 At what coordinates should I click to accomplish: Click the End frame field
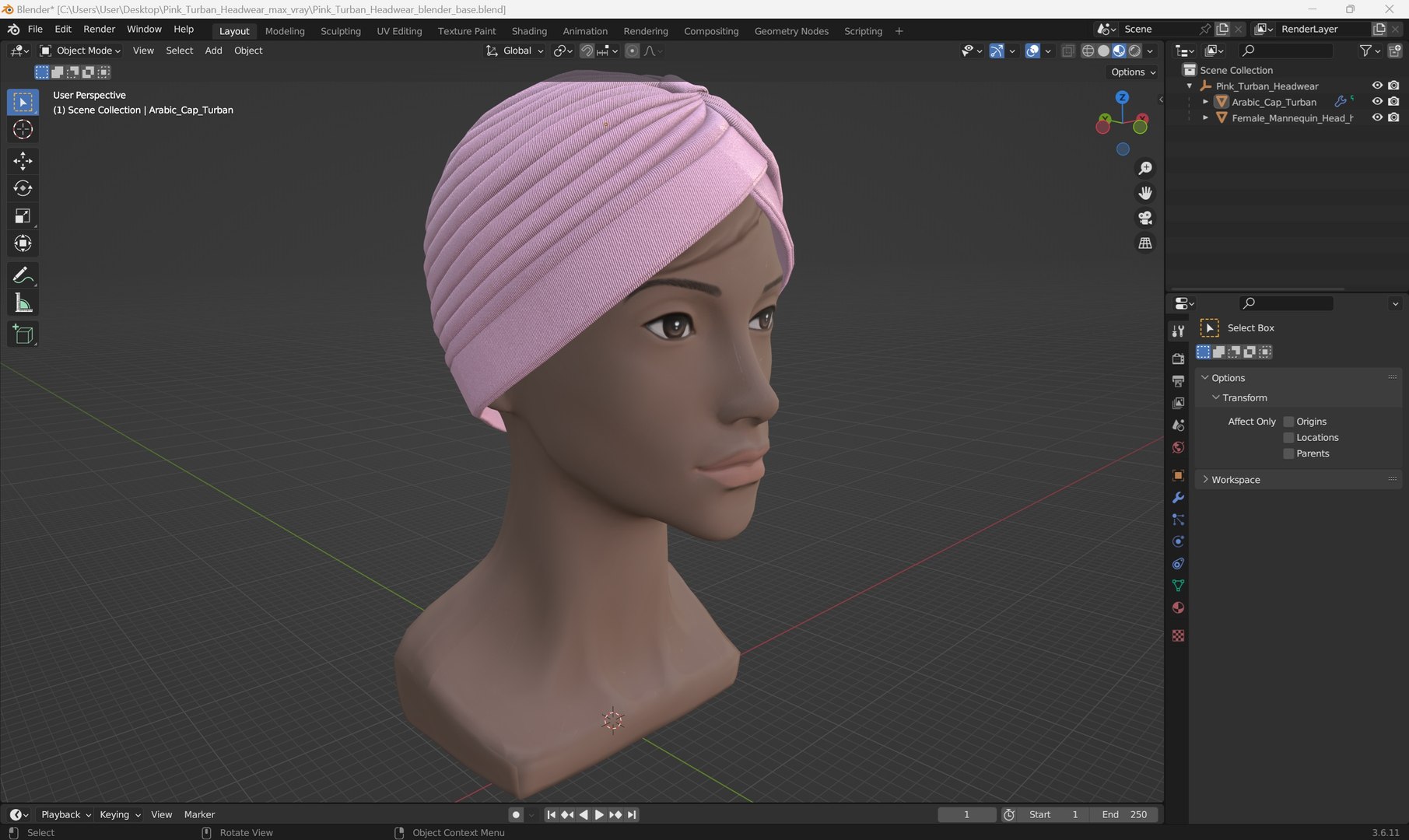pyautogui.click(x=1124, y=814)
